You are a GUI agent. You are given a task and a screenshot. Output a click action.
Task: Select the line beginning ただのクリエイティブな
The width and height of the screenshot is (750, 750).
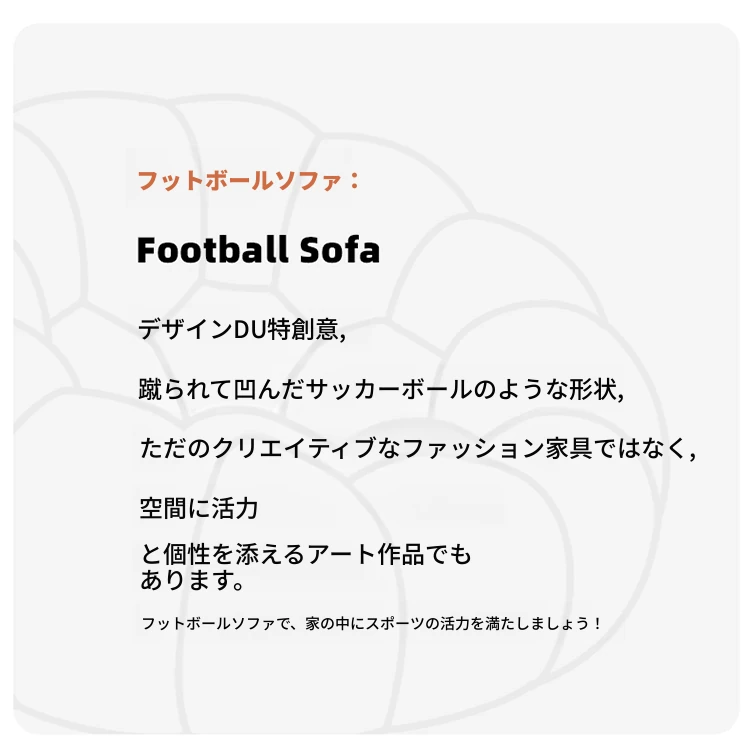(417, 448)
